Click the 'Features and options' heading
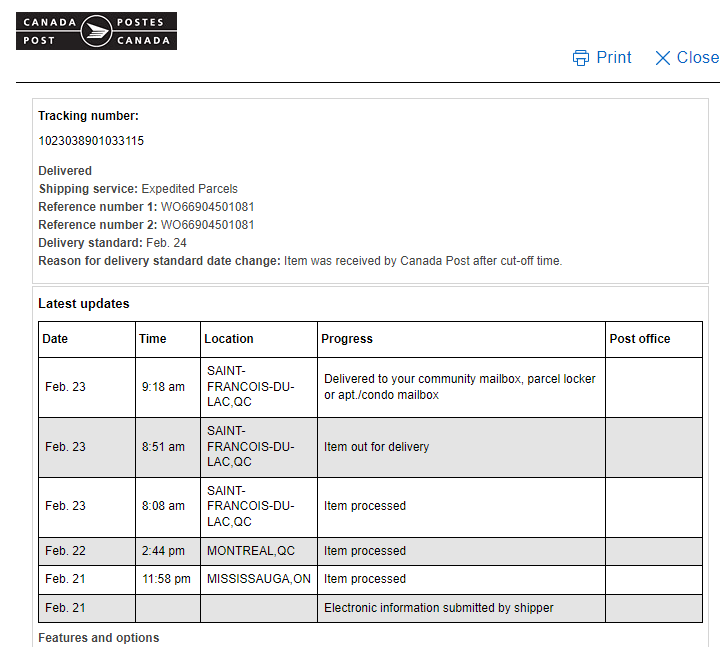This screenshot has height=647, width=728. point(99,638)
